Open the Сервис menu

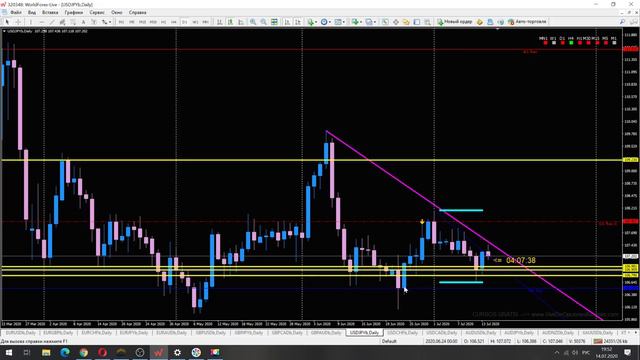point(97,13)
